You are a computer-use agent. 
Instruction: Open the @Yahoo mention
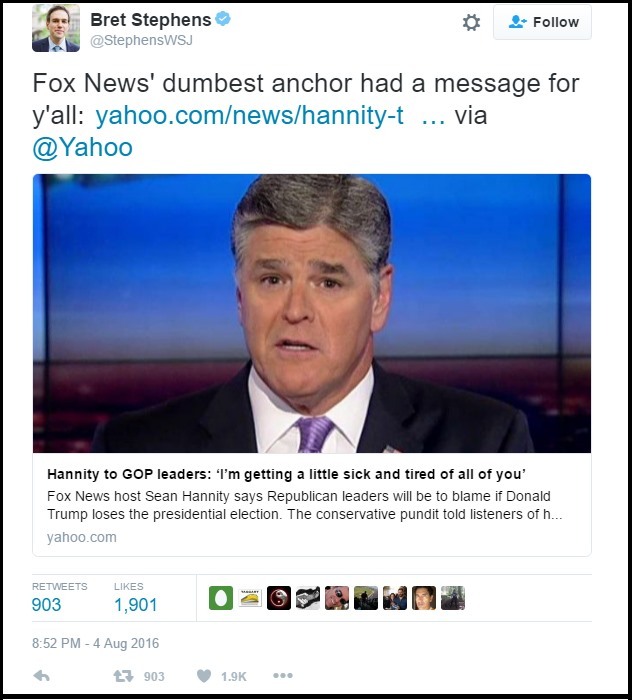click(83, 147)
